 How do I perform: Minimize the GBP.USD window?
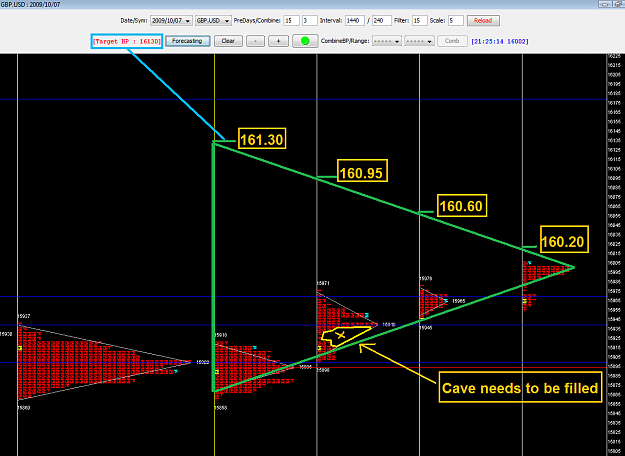pos(605,4)
